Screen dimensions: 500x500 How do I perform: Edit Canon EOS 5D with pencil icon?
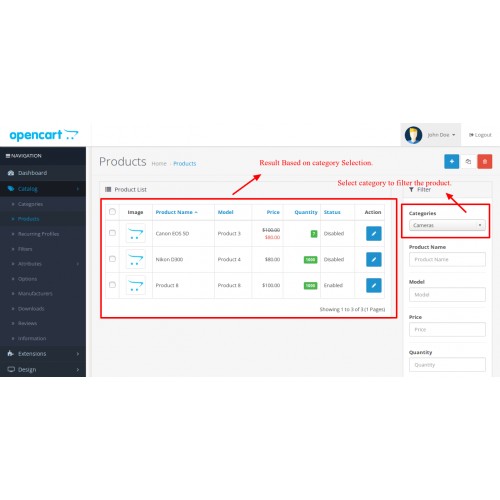click(374, 233)
